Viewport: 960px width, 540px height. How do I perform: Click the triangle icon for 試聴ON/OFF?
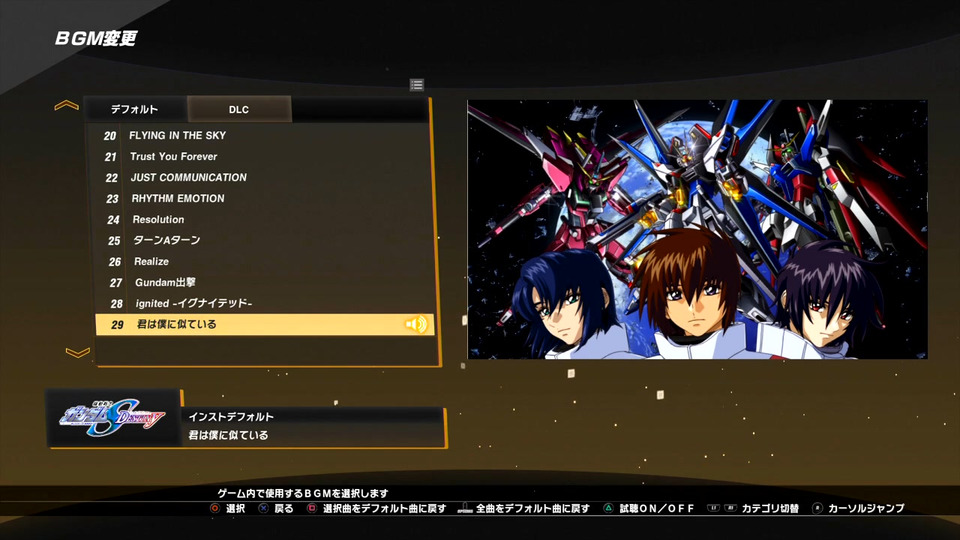(608, 508)
